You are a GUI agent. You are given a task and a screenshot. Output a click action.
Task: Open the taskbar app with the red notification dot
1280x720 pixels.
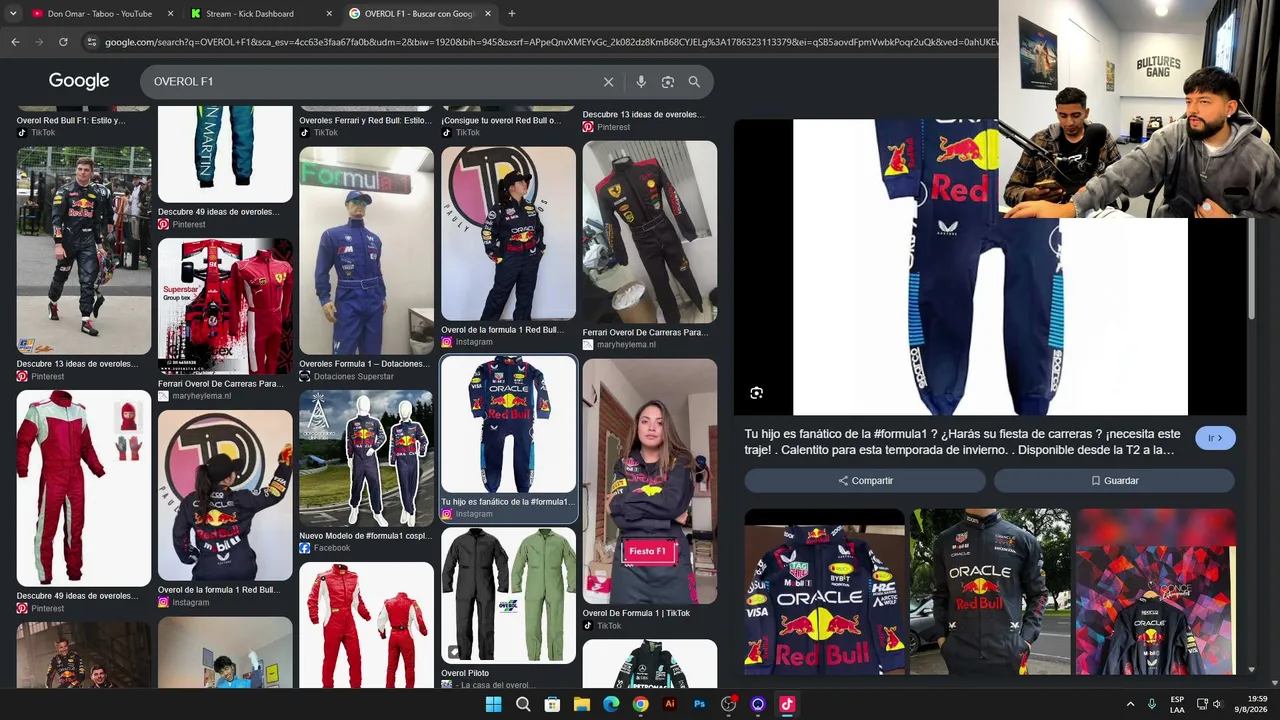pos(729,704)
